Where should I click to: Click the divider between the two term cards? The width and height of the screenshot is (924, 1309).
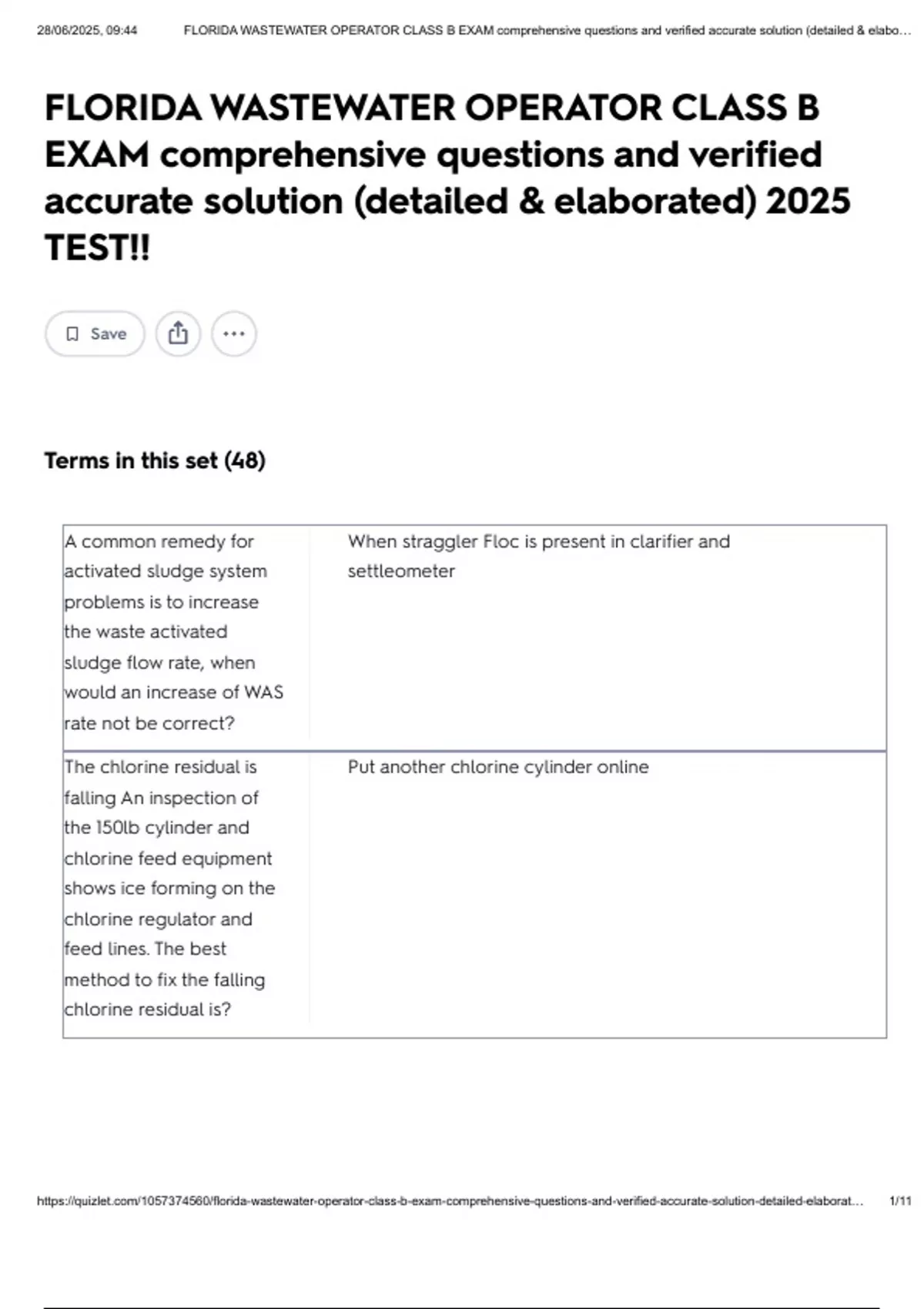click(474, 751)
